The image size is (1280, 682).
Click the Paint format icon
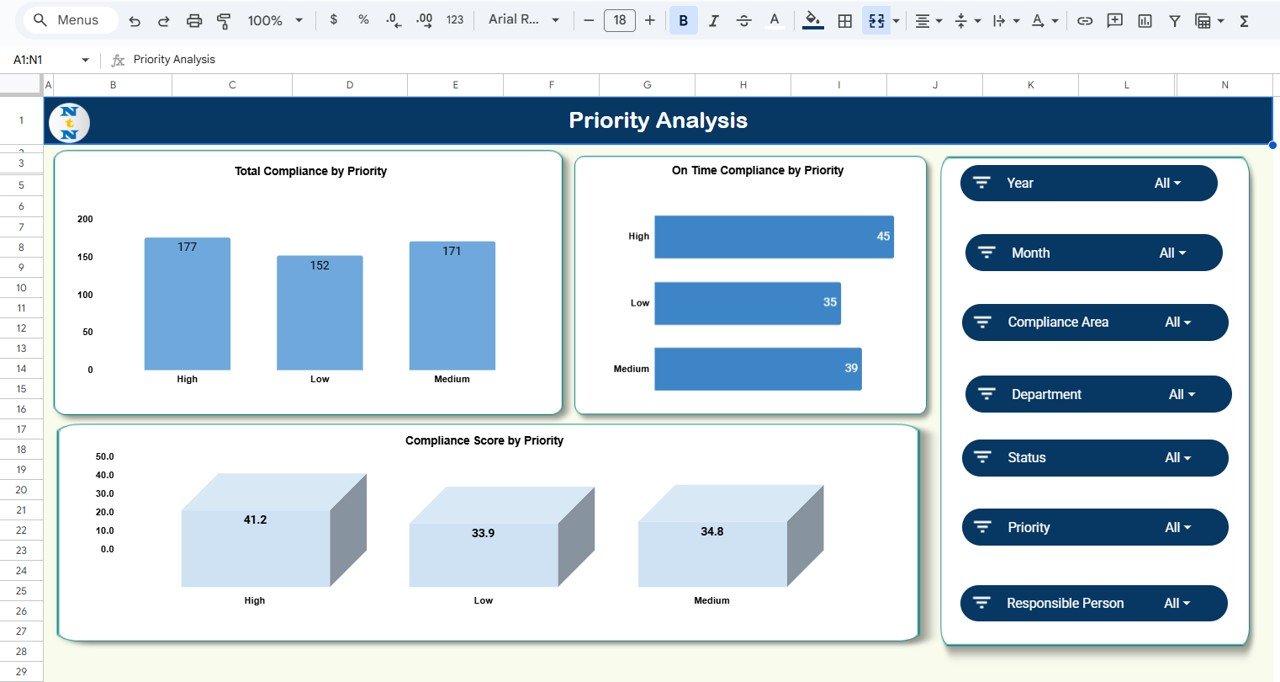222,19
